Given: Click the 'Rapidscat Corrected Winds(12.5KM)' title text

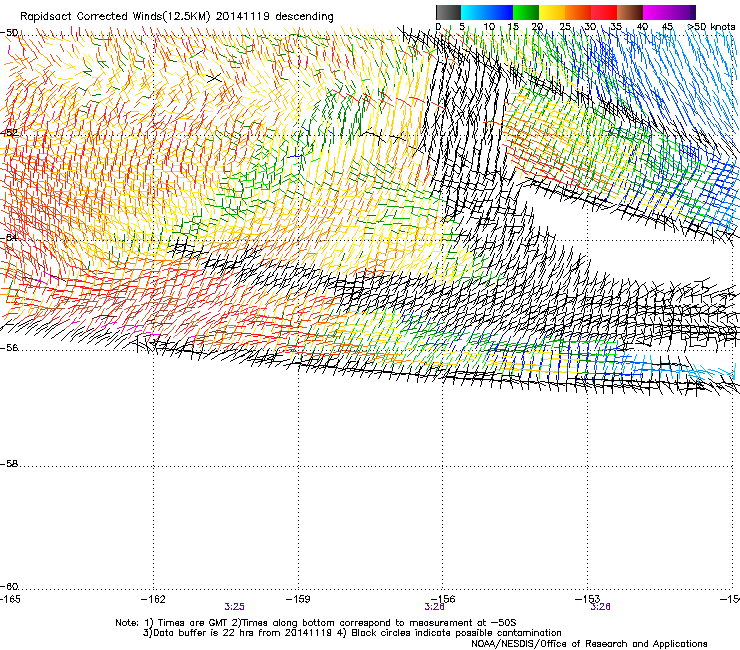Looking at the screenshot, I should [x=115, y=17].
